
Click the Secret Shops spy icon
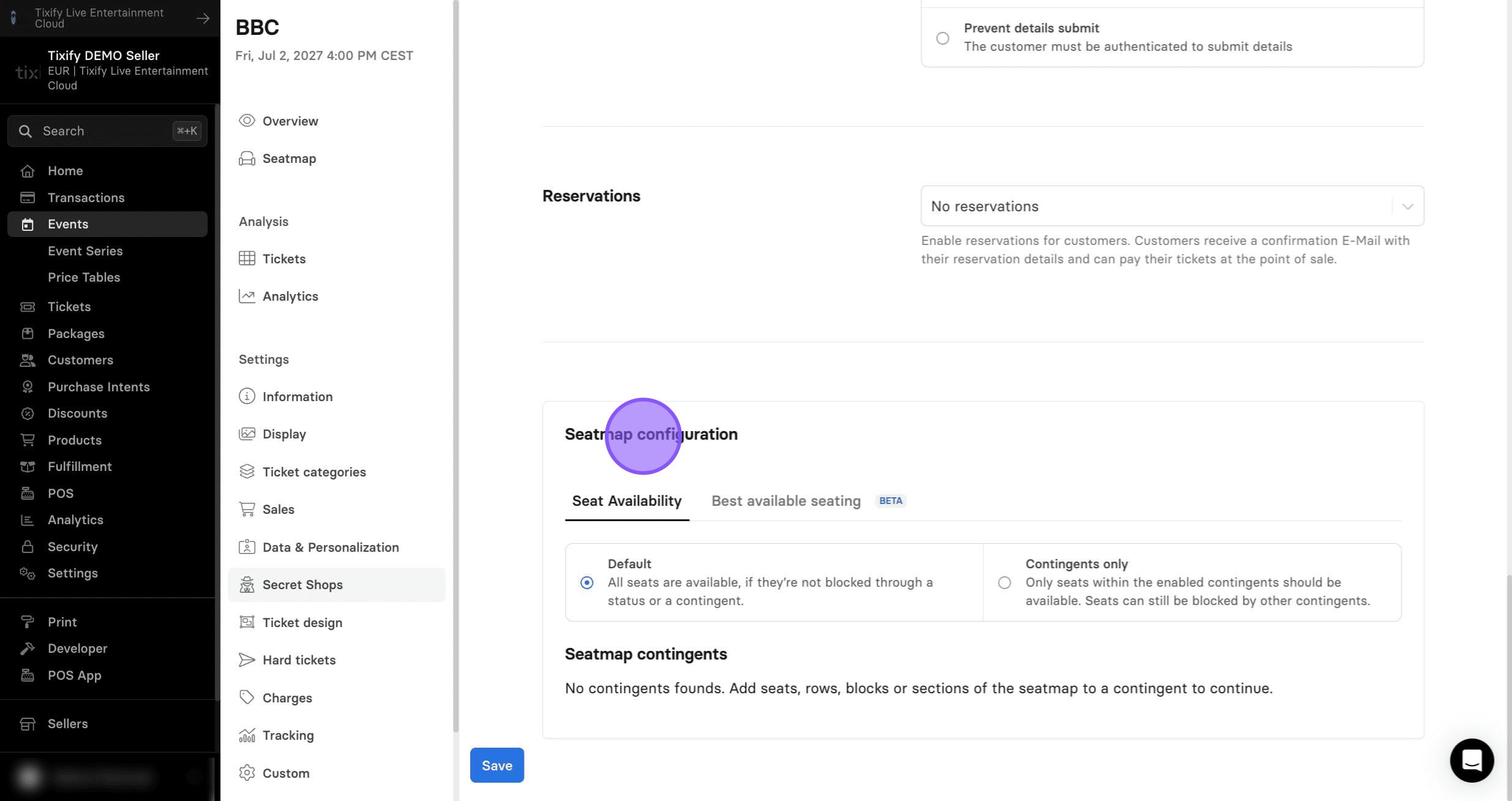pos(247,585)
